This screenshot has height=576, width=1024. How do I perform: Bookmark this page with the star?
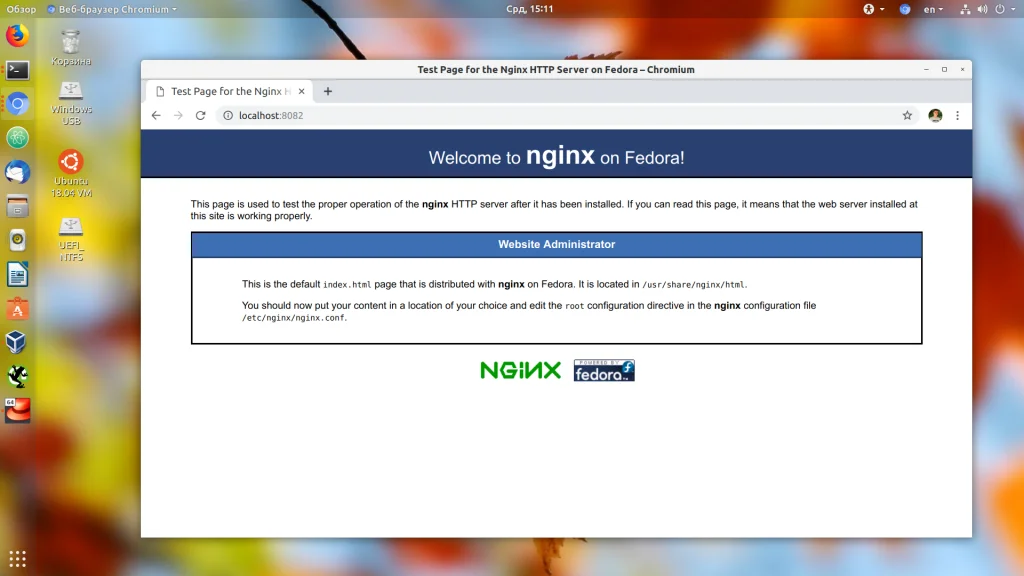pos(907,116)
